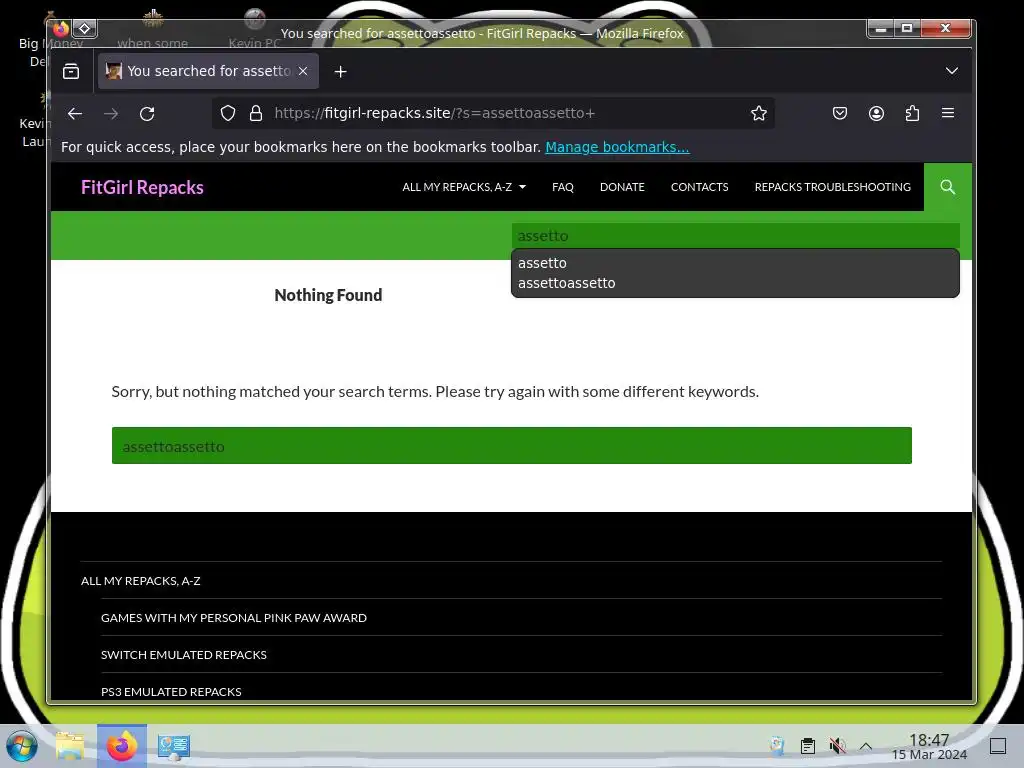
Task: Click the Firefox back arrow
Action: click(x=74, y=114)
